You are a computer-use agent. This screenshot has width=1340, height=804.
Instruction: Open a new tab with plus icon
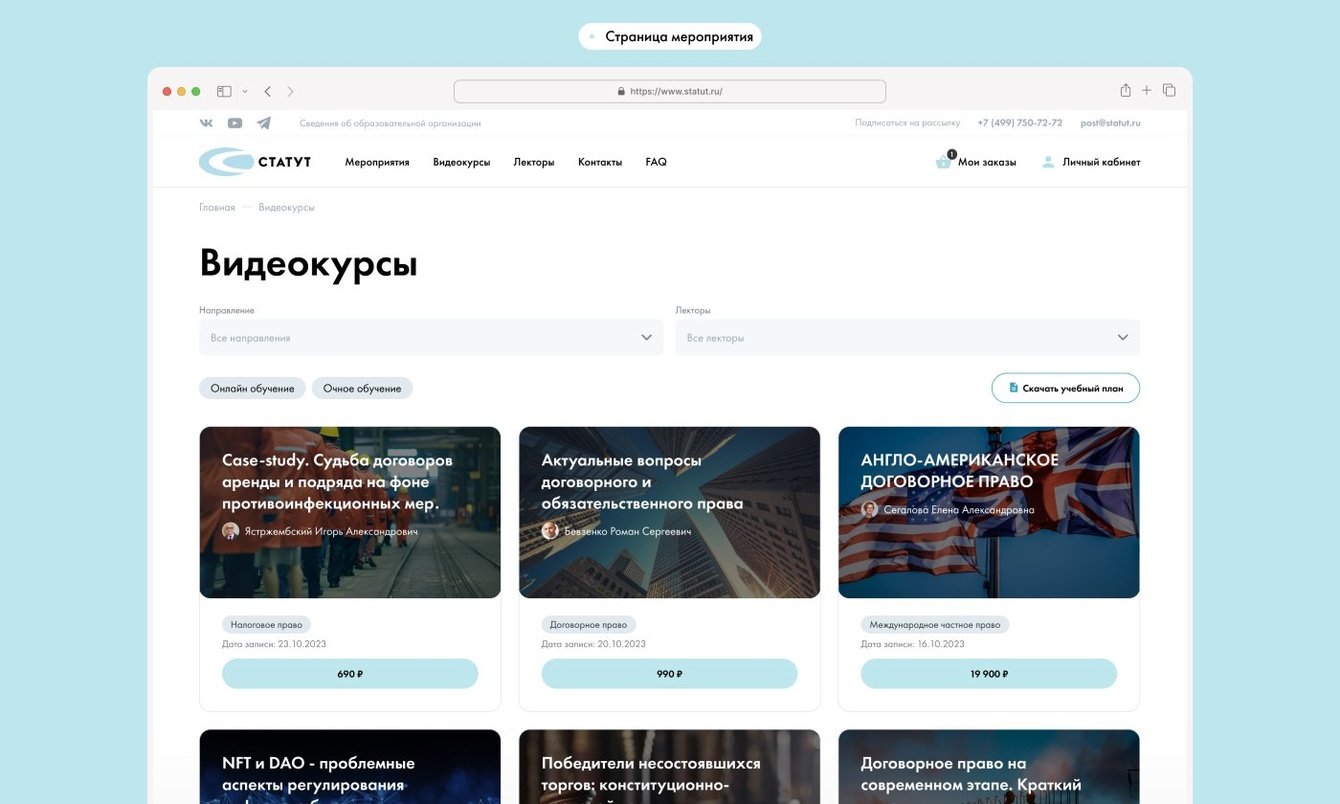click(x=1147, y=90)
